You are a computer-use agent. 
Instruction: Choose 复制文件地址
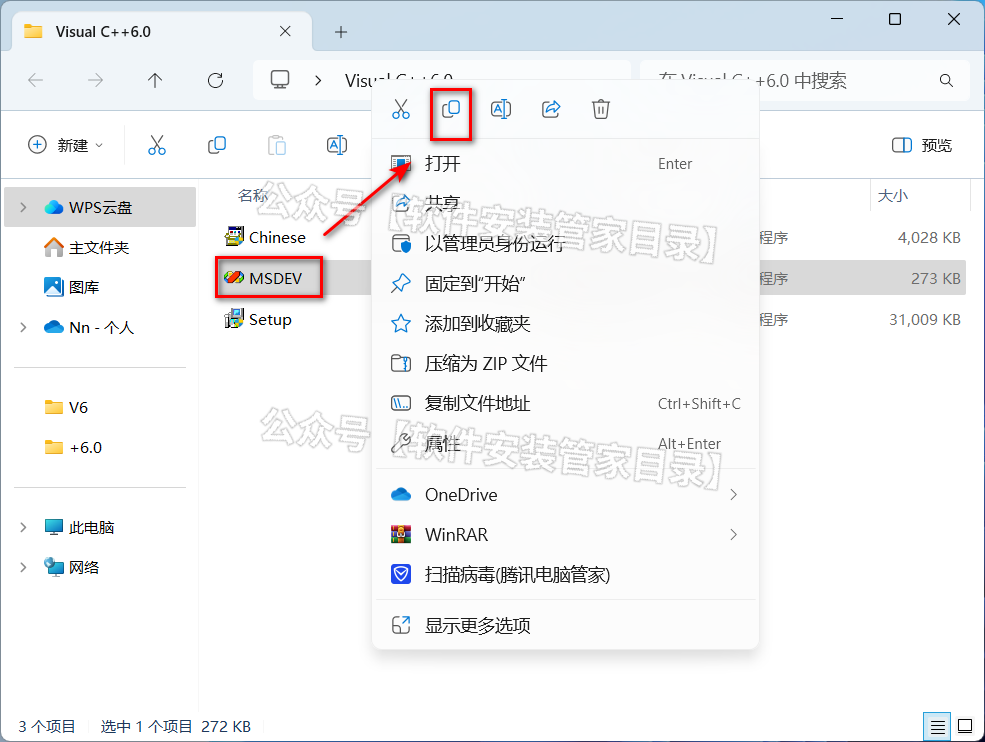click(x=565, y=403)
